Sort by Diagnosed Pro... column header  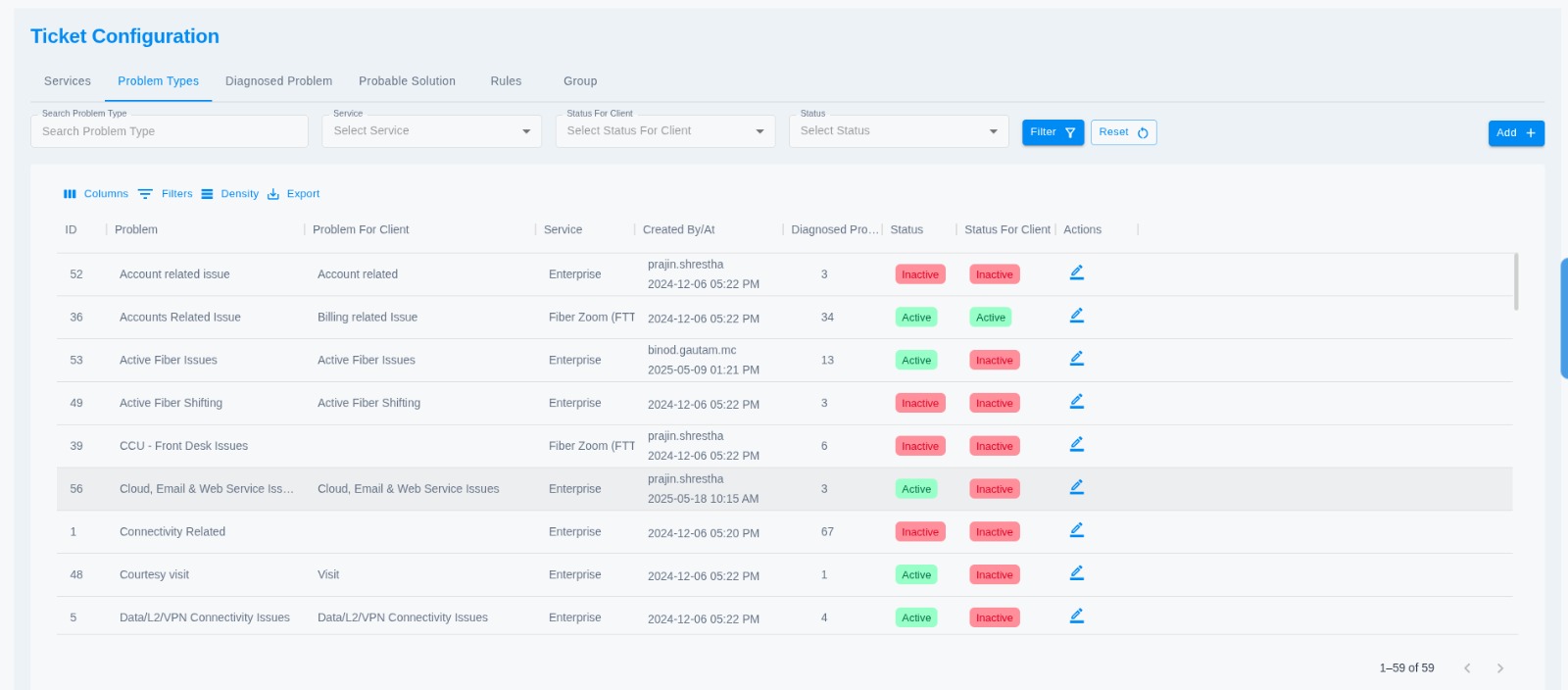835,229
